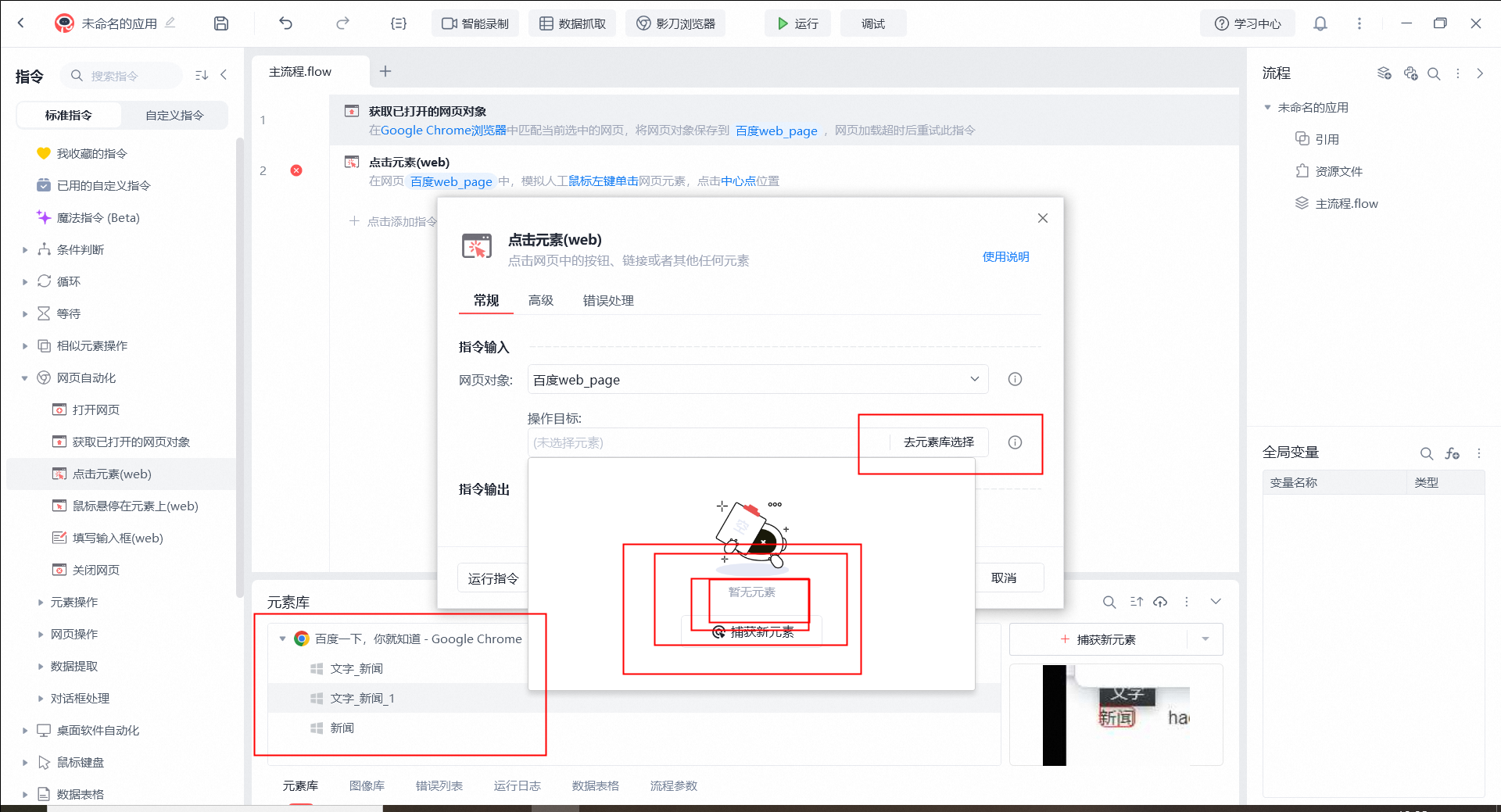Click the sort icon in the 元素库 header
1501x812 pixels.
[1137, 602]
